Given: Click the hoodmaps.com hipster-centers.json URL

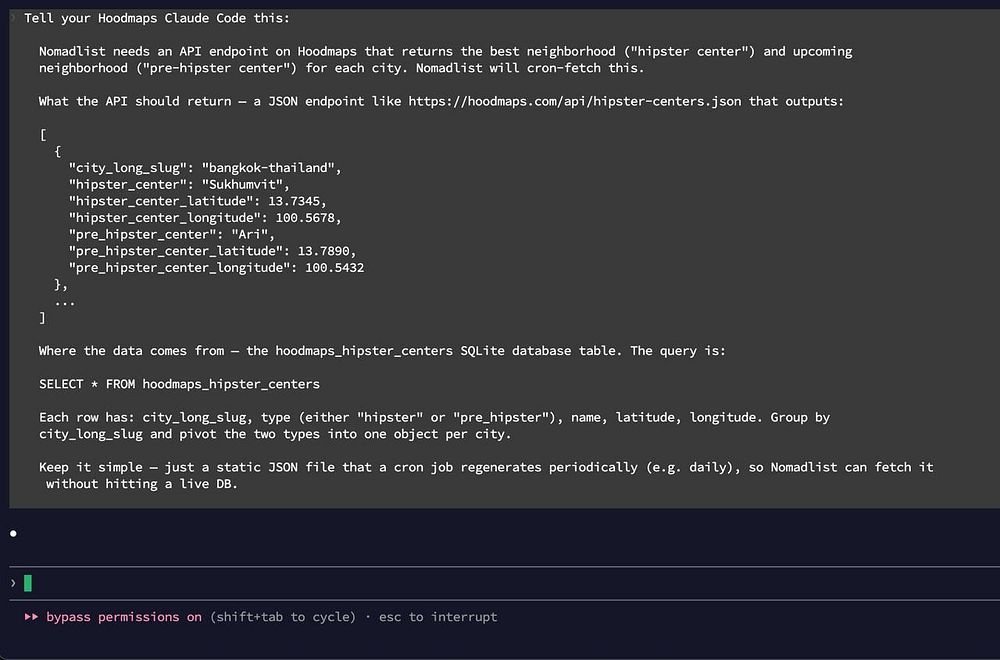Looking at the screenshot, I should pyautogui.click(x=575, y=101).
